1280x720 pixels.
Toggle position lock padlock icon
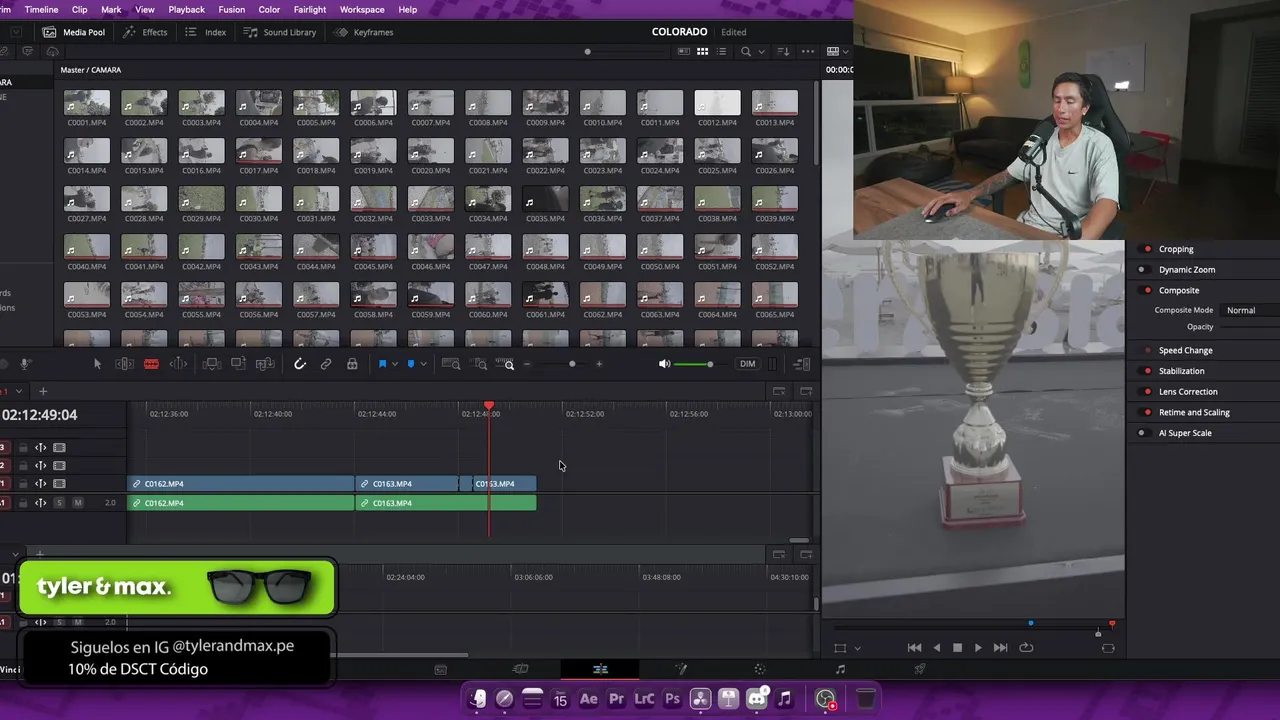352,364
